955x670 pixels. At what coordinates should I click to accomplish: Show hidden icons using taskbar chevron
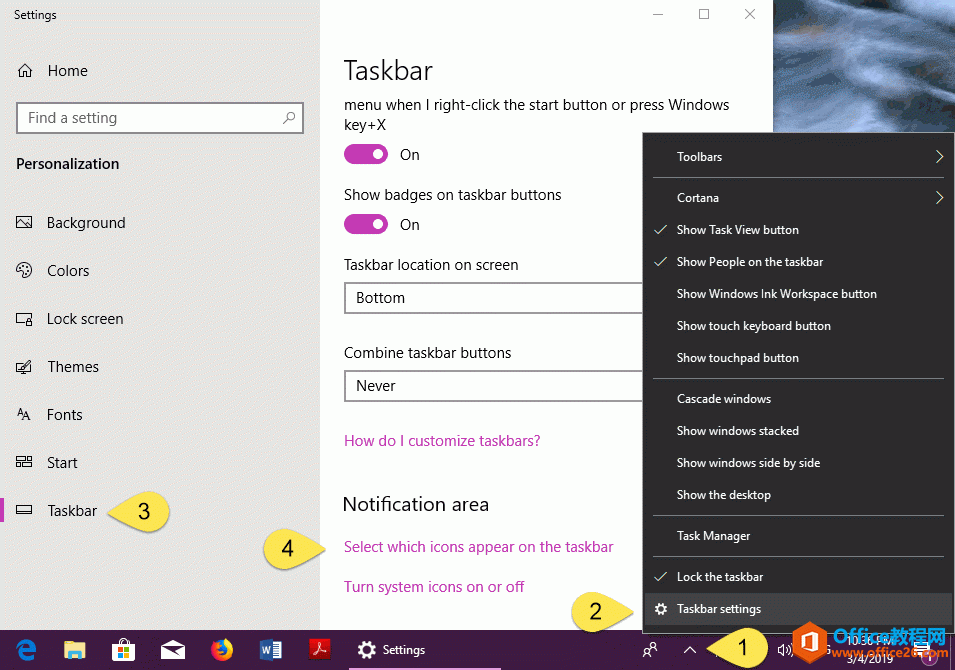coord(690,650)
